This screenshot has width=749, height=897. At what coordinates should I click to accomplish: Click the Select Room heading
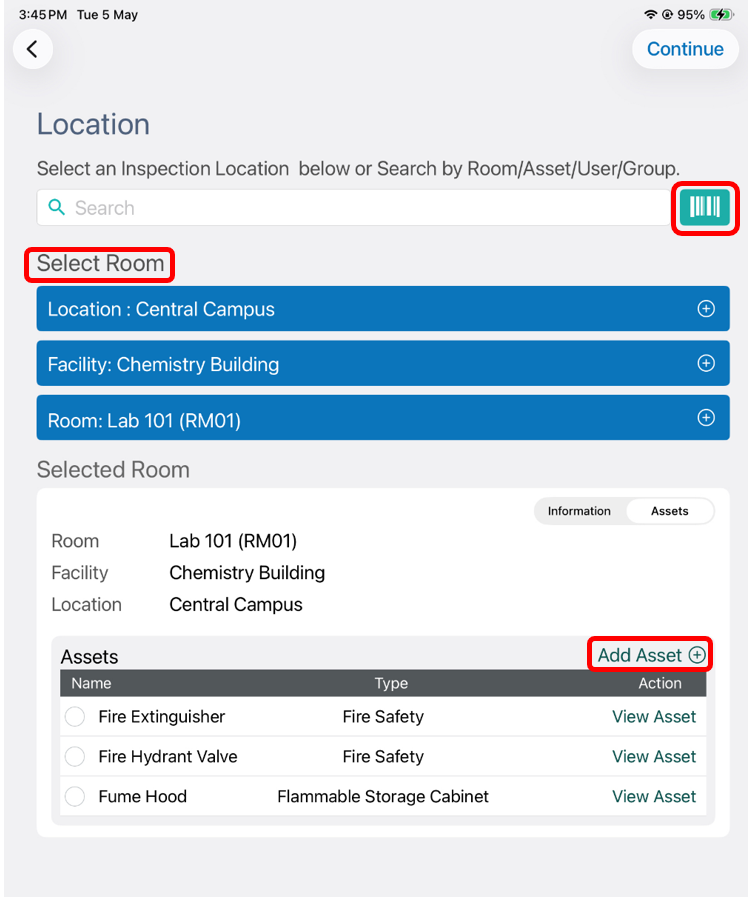pyautogui.click(x=101, y=263)
